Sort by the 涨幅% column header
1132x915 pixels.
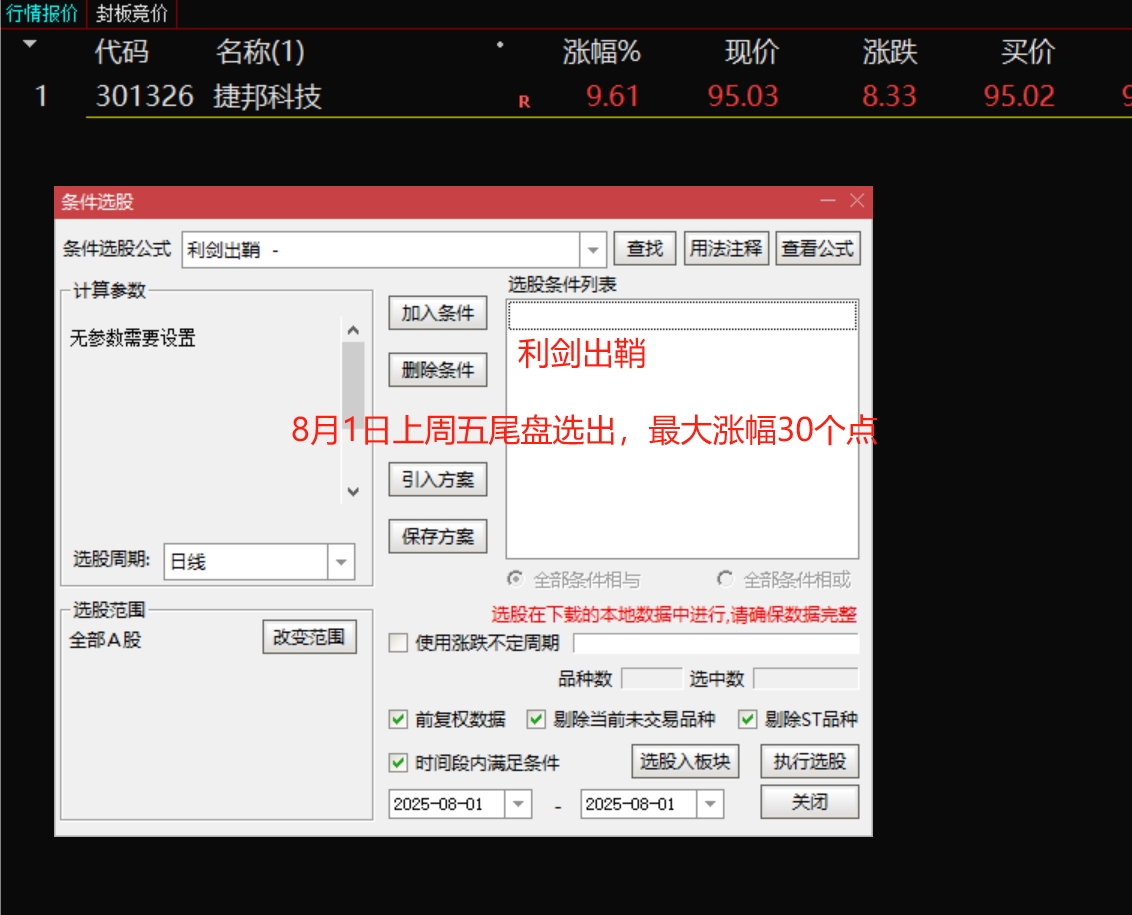tap(601, 52)
